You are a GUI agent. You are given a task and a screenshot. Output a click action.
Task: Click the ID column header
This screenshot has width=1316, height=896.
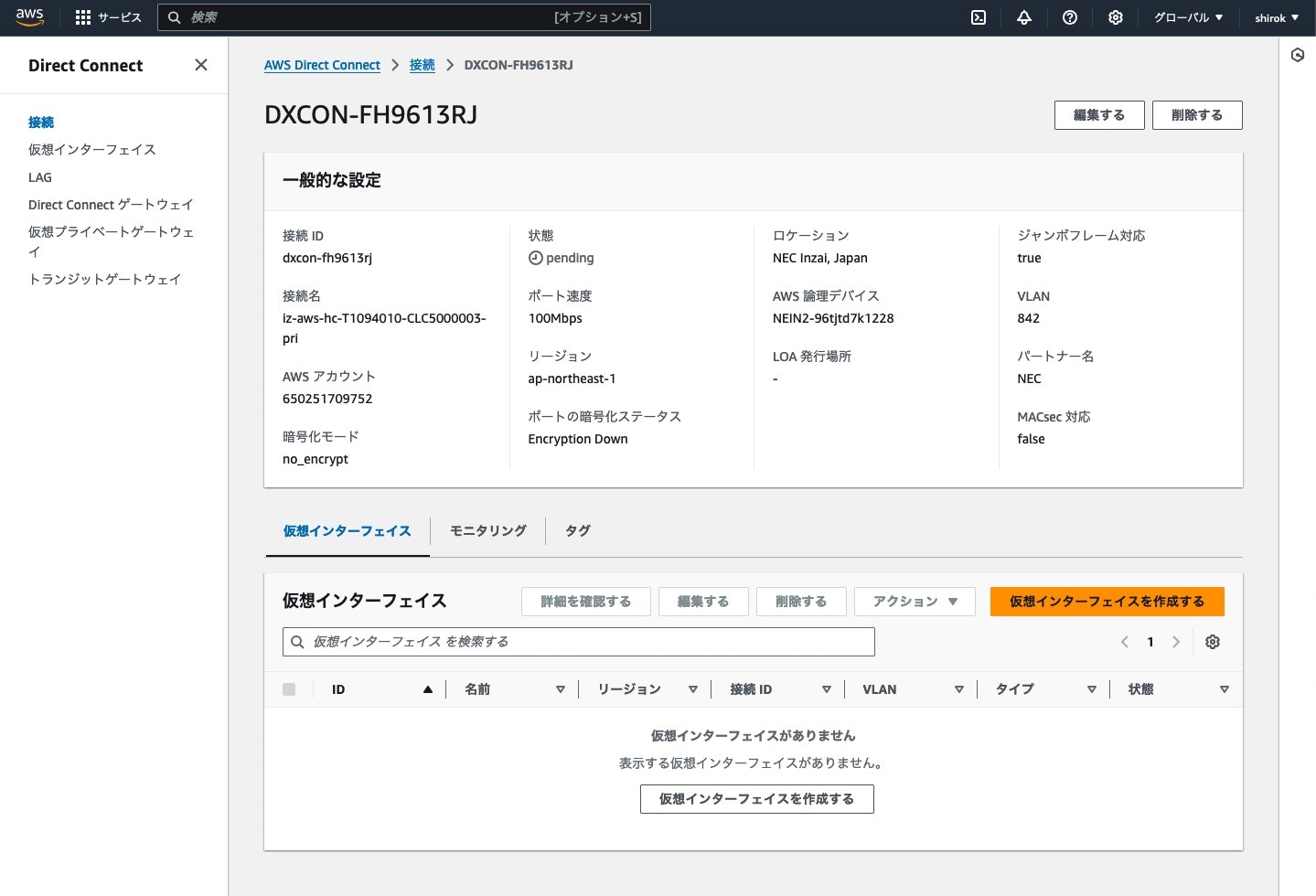[x=338, y=689]
